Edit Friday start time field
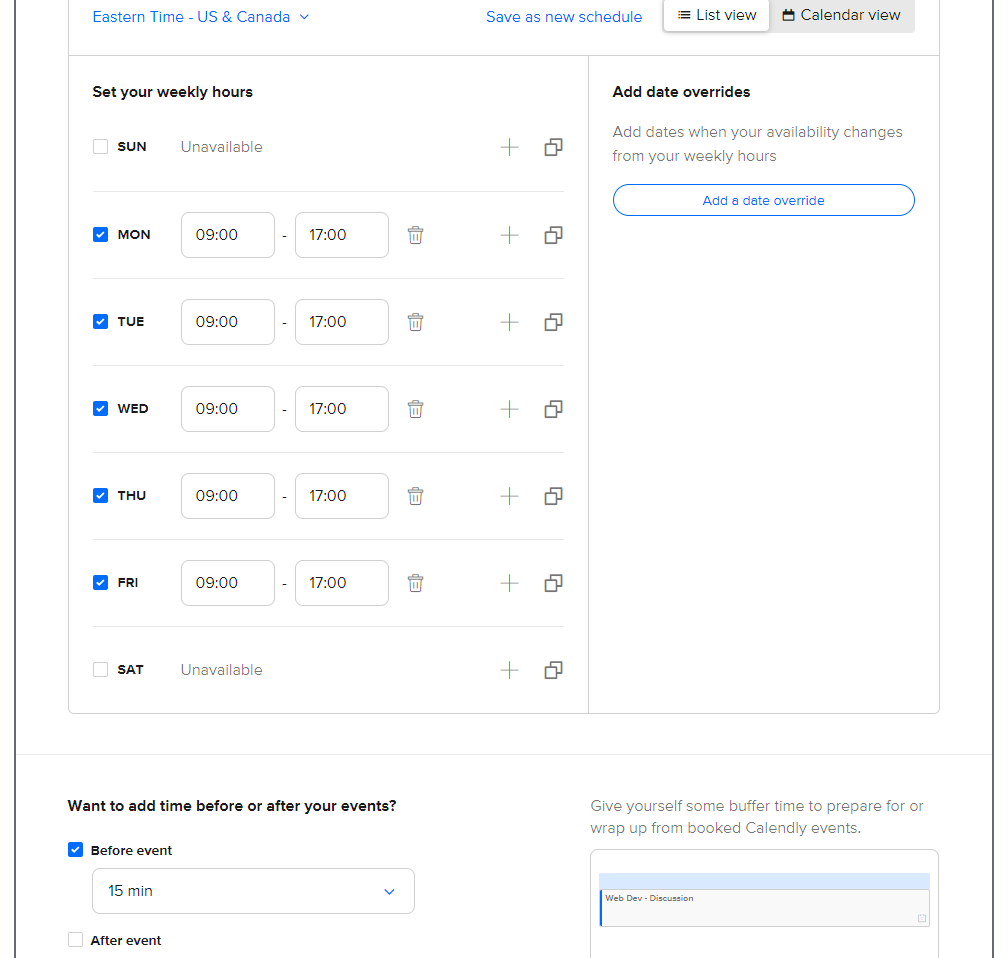This screenshot has height=958, width=1008. 228,583
